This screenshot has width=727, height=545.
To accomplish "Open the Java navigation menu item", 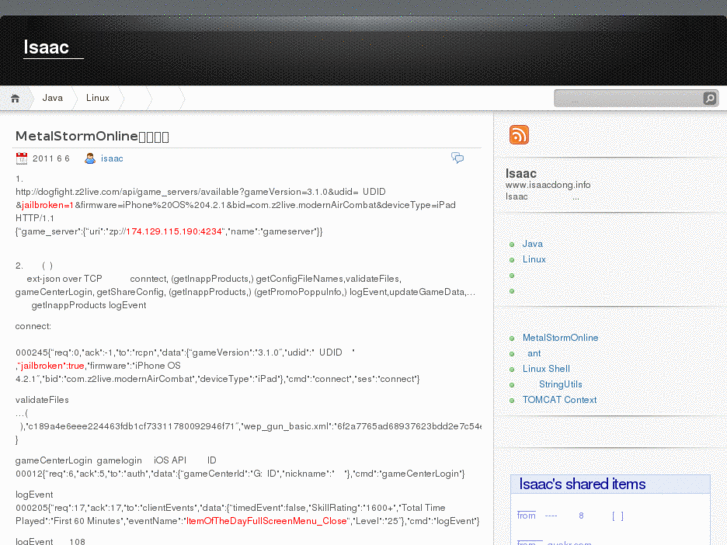I will click(x=52, y=98).
